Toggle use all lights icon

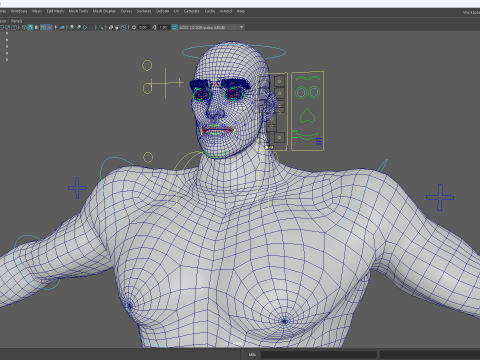[56, 27]
